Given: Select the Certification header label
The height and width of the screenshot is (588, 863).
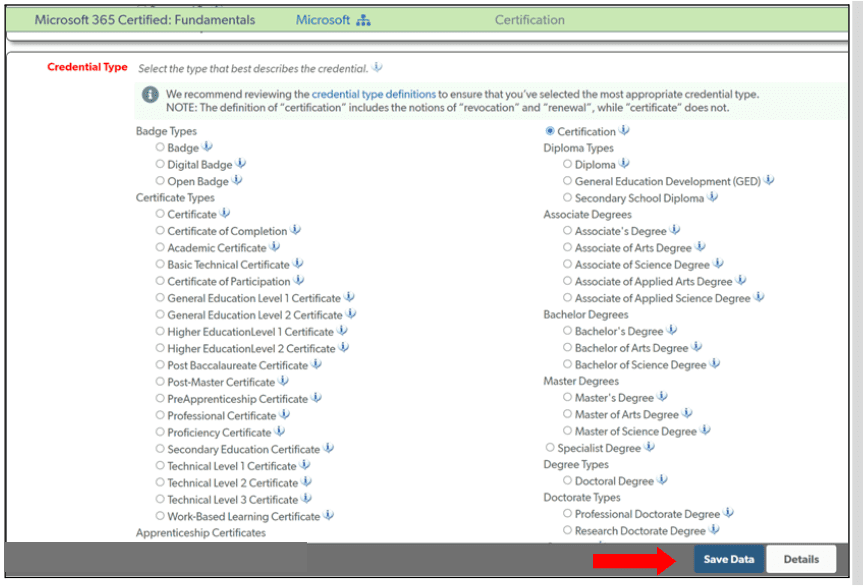Looking at the screenshot, I should click(x=529, y=19).
